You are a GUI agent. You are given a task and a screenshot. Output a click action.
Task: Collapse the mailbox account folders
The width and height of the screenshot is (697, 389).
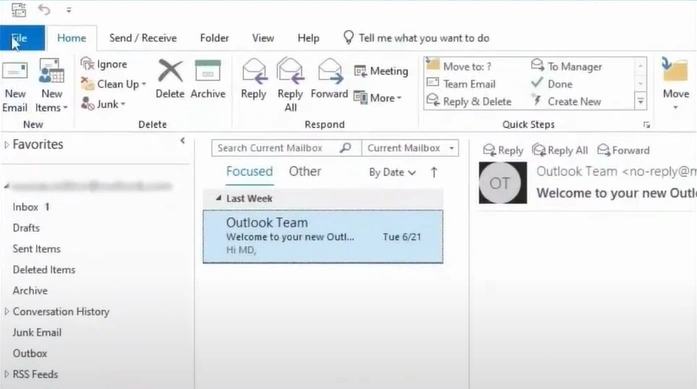(x=7, y=186)
